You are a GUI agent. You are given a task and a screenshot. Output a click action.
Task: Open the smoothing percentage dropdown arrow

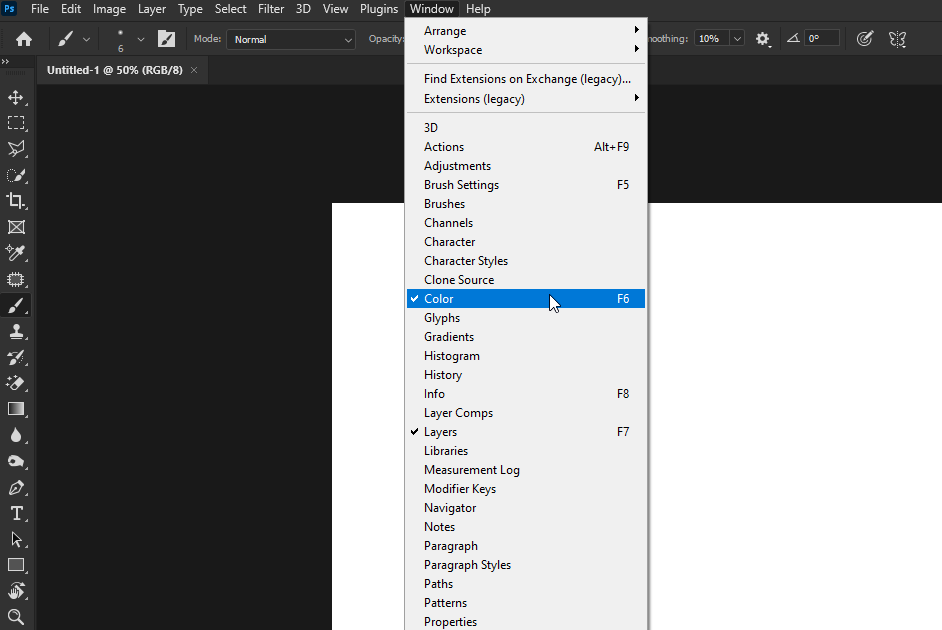point(737,39)
